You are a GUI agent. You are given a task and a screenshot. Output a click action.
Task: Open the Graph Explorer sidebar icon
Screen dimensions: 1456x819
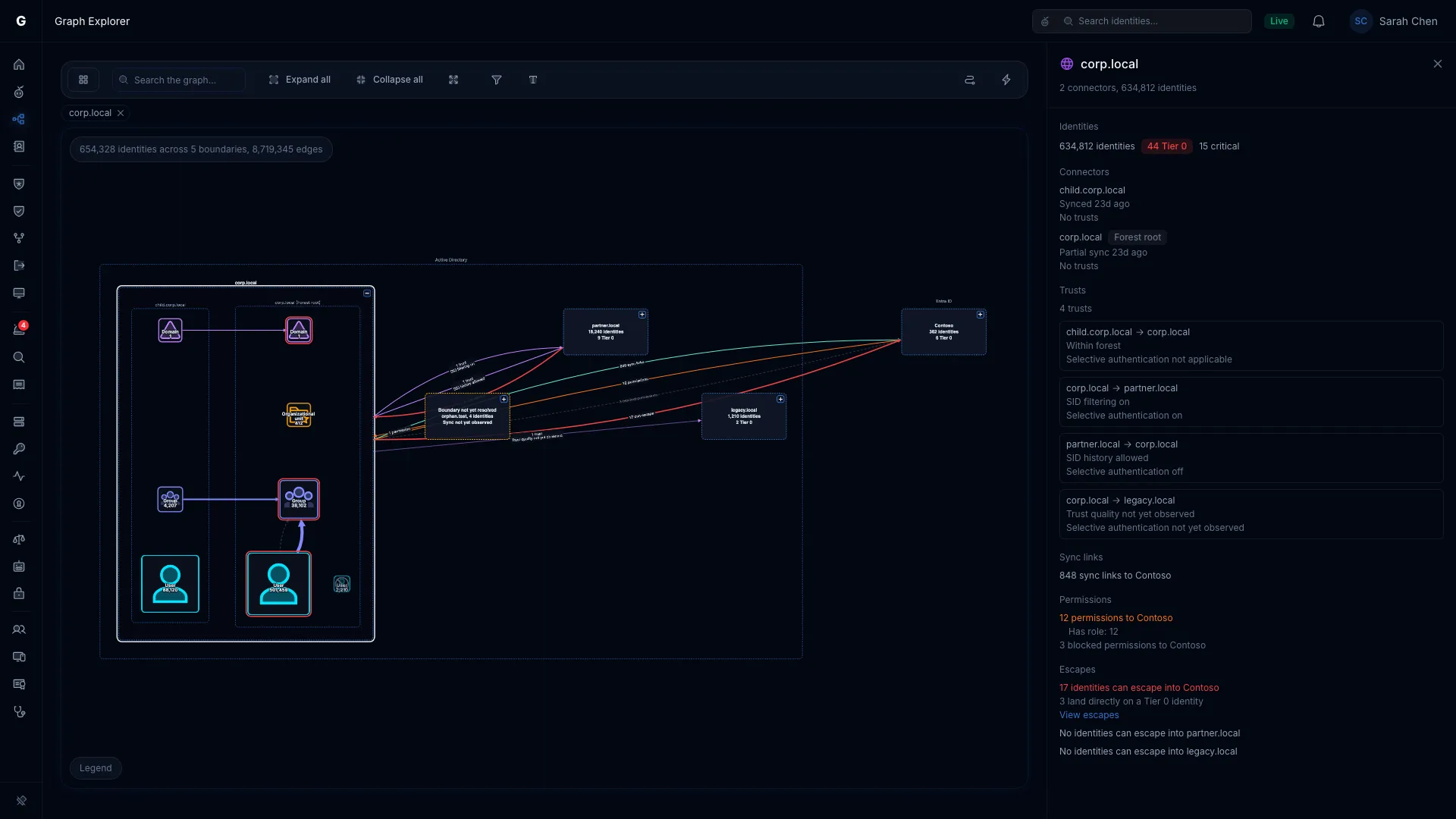[x=19, y=119]
